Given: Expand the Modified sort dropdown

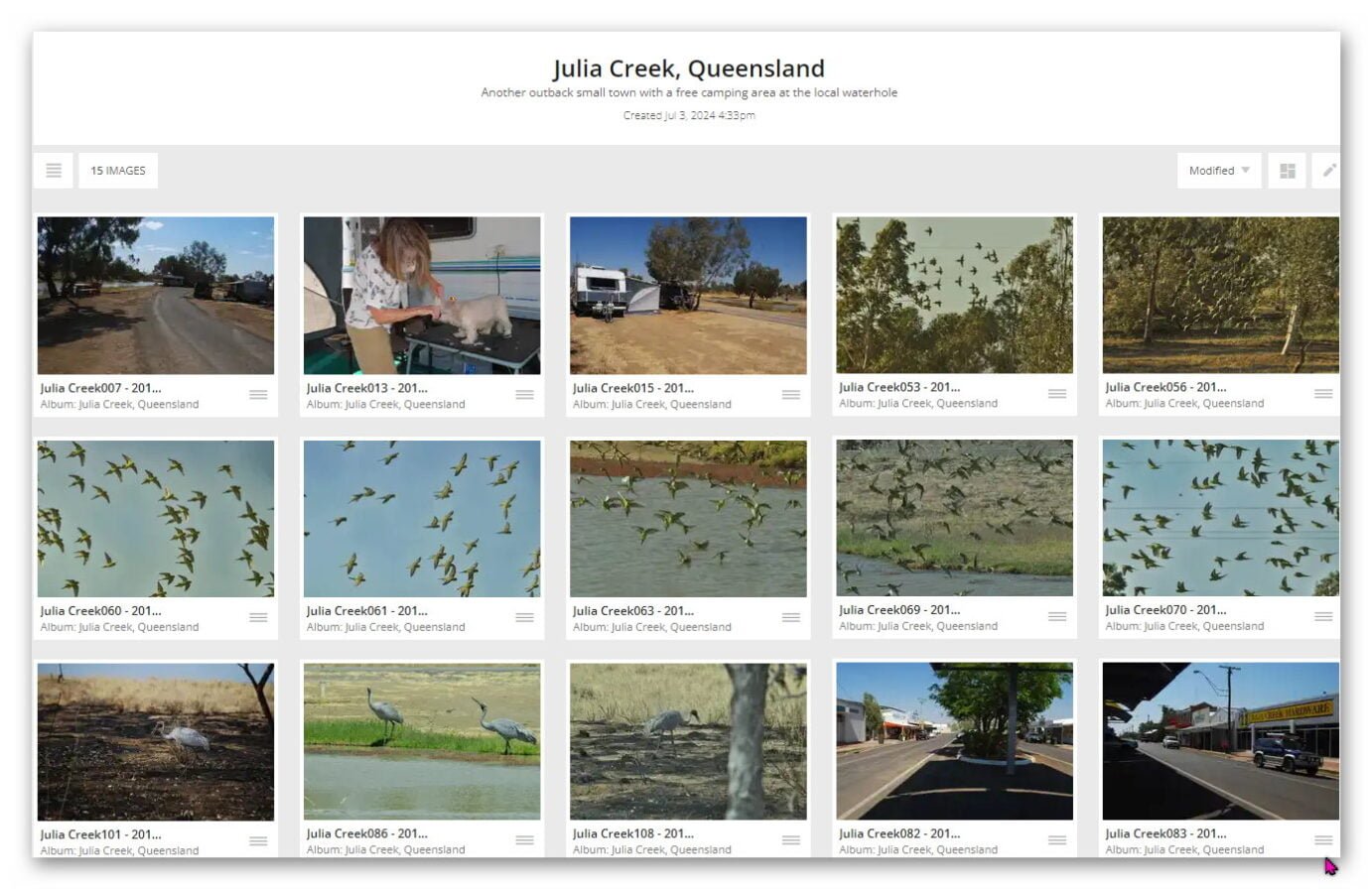Looking at the screenshot, I should (1218, 171).
